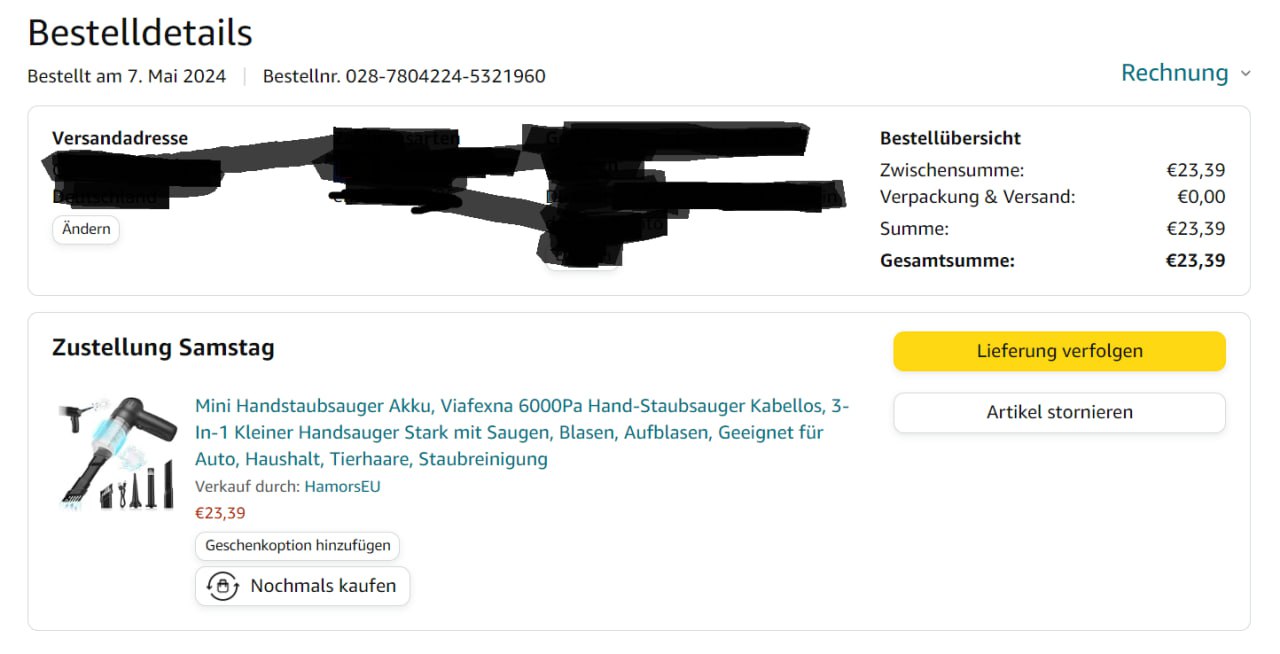Cancel the item with Artikel stornieren
Screen dimensions: 1280x654
(1059, 412)
